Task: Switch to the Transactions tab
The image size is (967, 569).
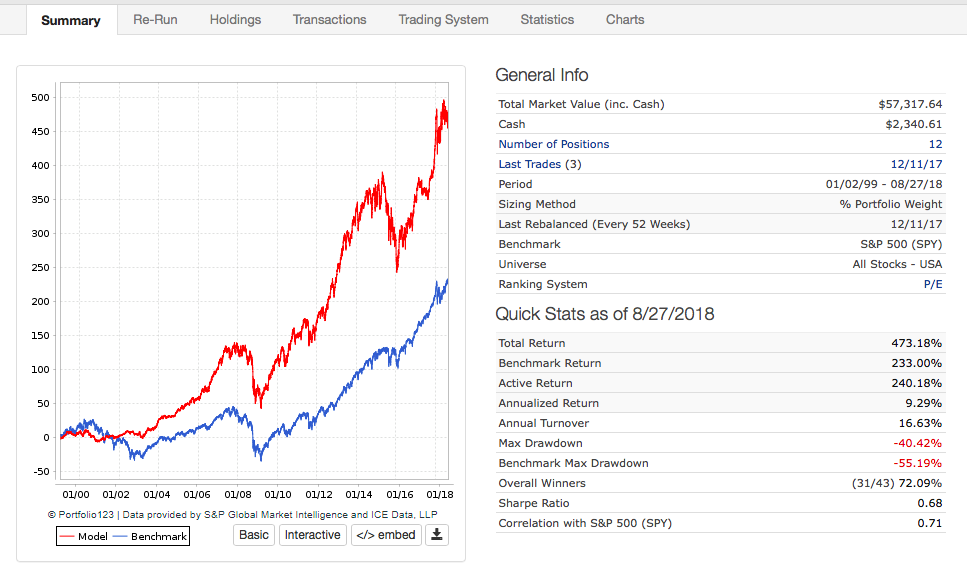Action: 329,19
